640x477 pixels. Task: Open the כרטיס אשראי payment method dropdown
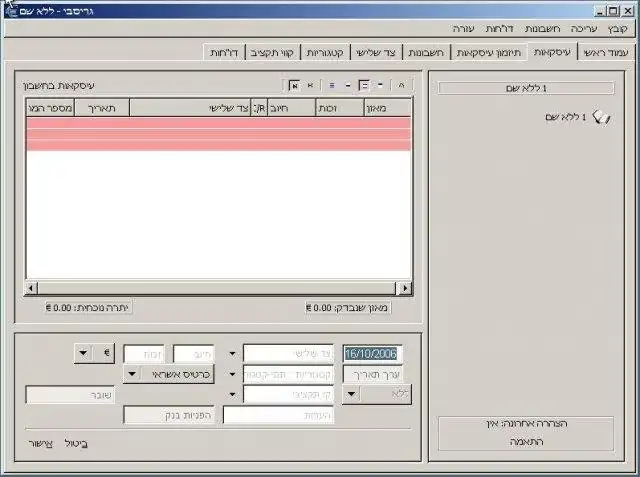point(169,374)
